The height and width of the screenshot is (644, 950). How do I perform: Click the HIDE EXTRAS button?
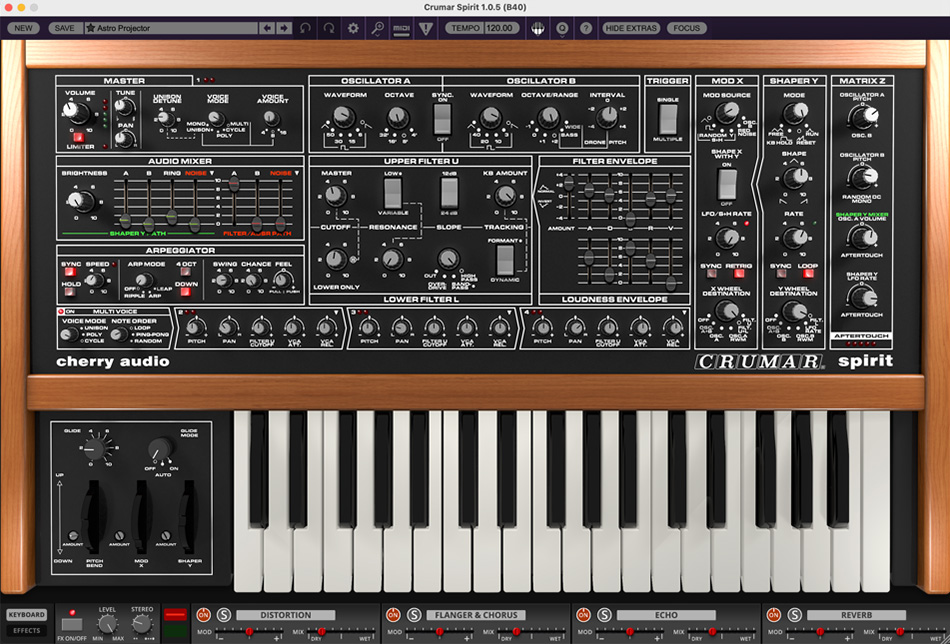[631, 28]
